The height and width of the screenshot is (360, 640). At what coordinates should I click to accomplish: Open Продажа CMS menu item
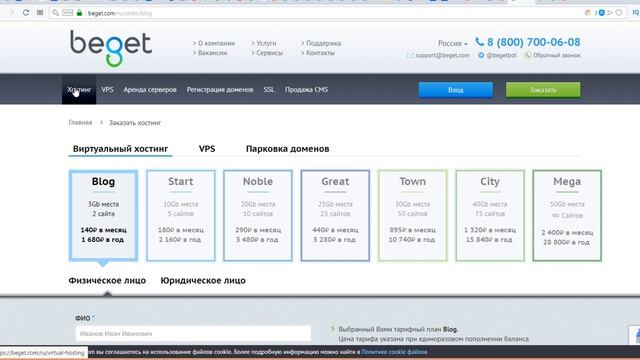pos(307,89)
